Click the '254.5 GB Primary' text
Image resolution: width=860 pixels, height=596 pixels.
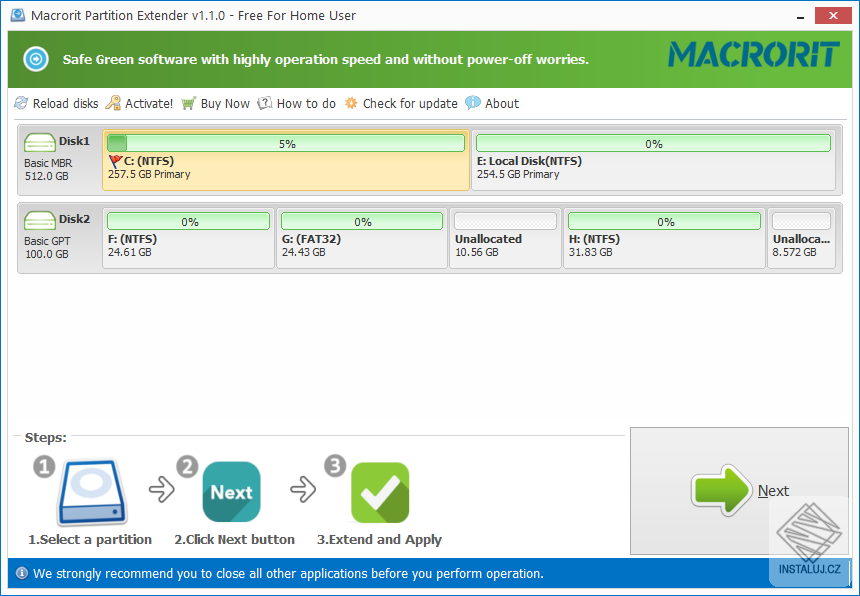518,174
